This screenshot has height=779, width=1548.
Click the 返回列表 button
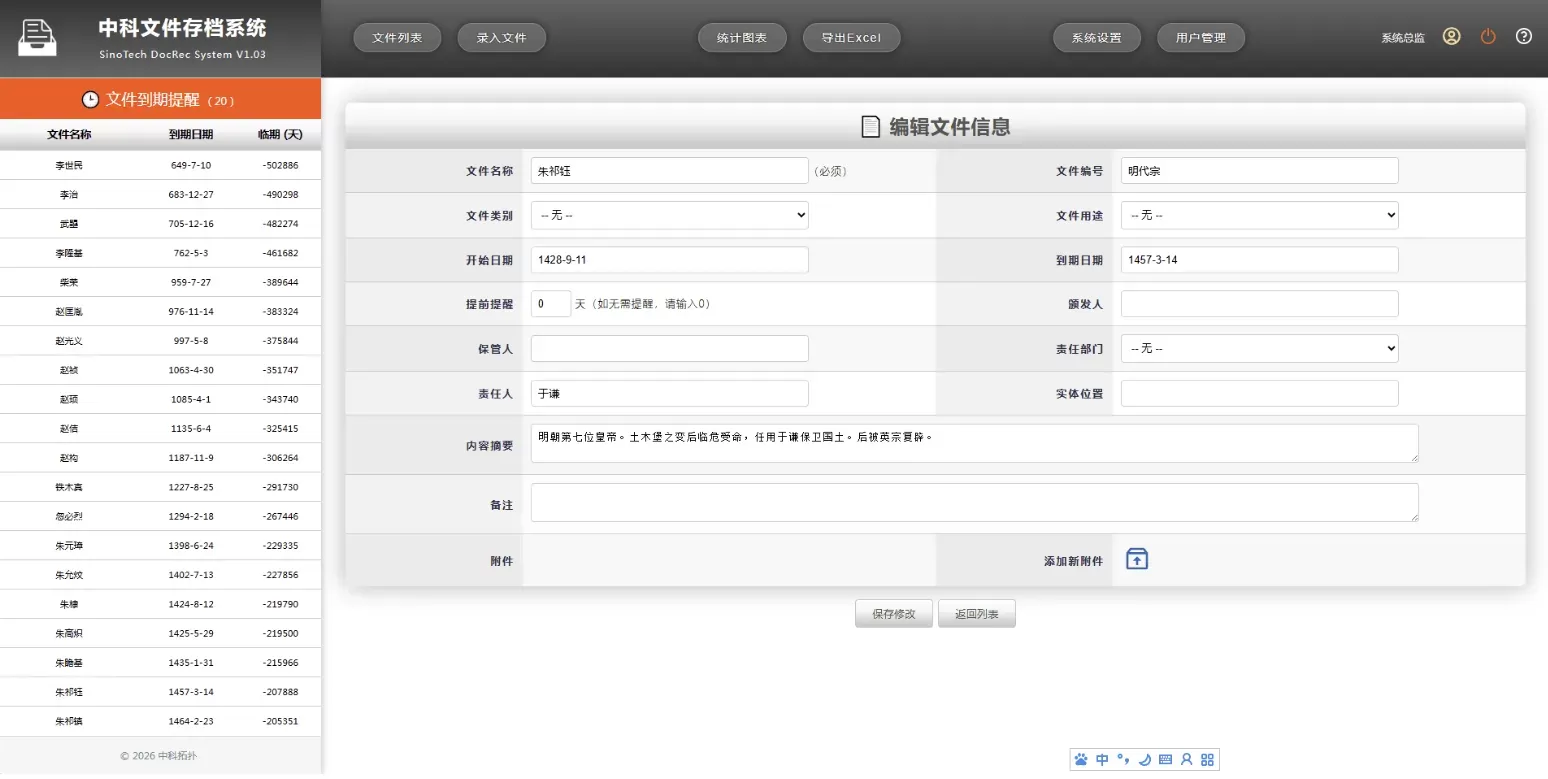tap(977, 614)
